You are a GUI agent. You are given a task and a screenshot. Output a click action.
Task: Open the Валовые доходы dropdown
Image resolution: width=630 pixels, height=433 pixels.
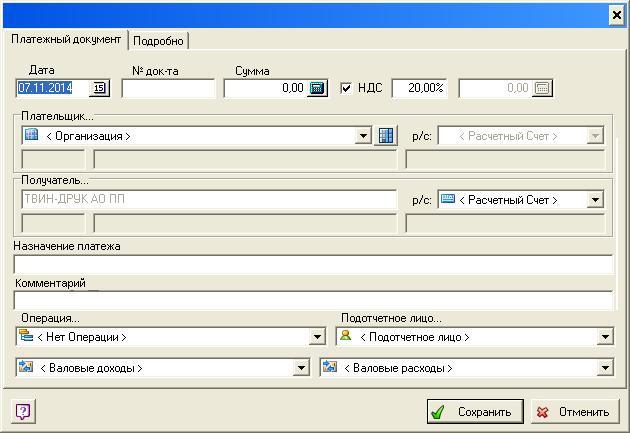coord(301,368)
